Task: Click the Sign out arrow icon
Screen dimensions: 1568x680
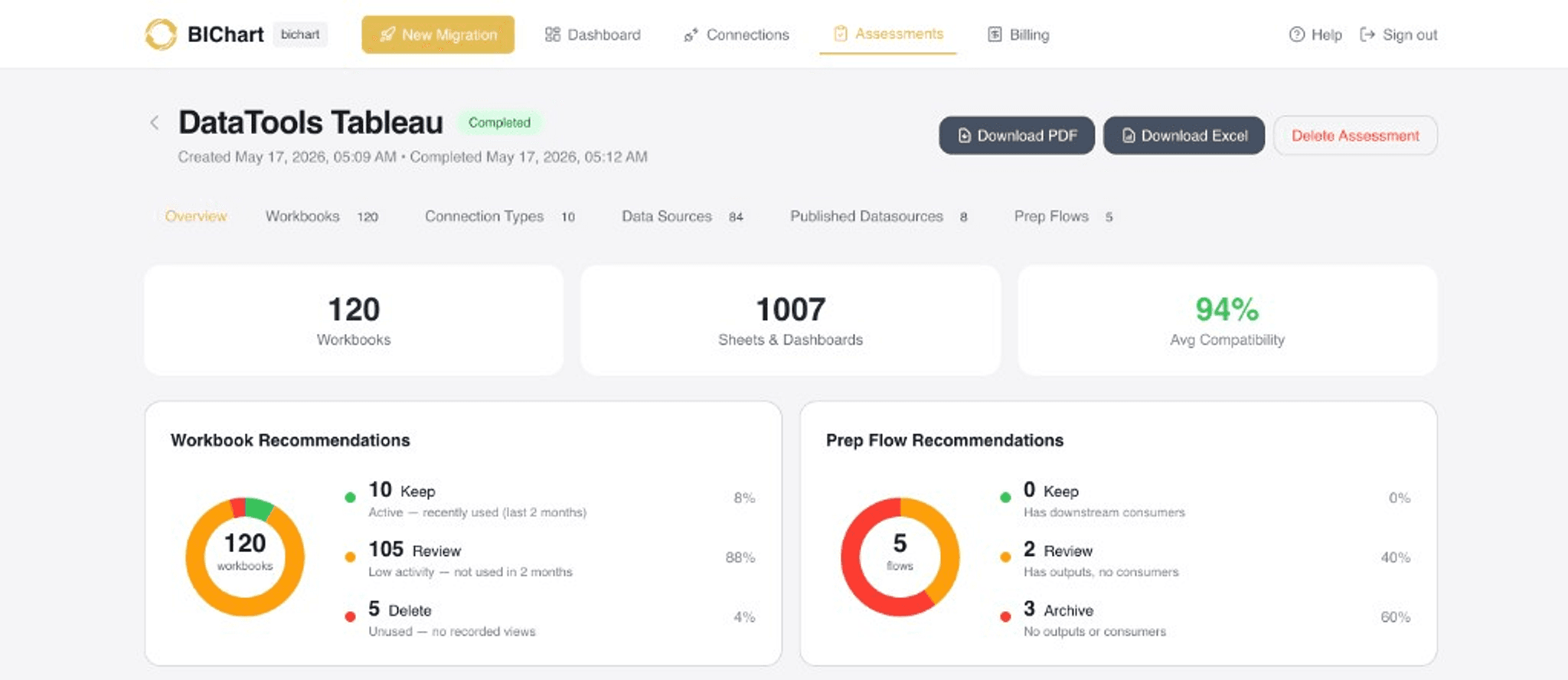Action: point(1367,34)
